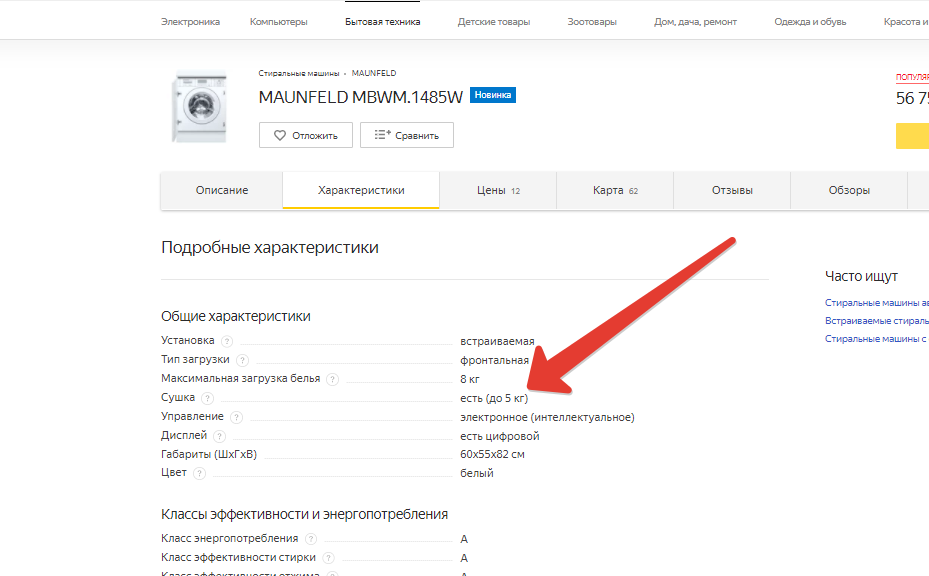Viewport: 929px width, 576px height.
Task: Open help icon next to Установка
Action: pyautogui.click(x=227, y=341)
